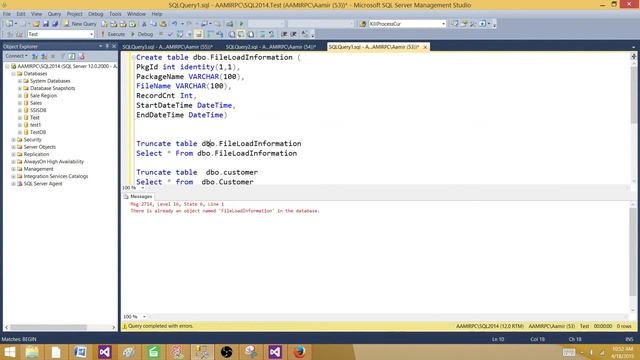Select the TestDB database in tree

(38, 132)
